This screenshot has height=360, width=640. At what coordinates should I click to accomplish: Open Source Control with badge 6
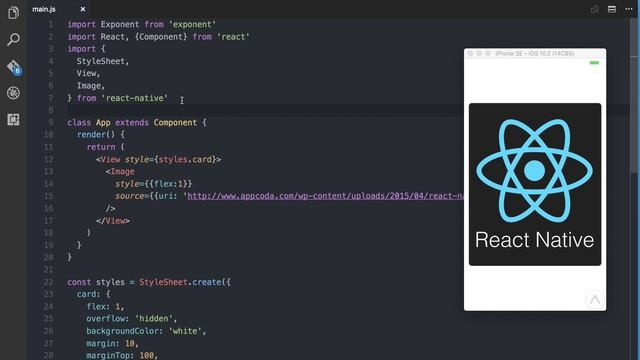click(x=13, y=67)
